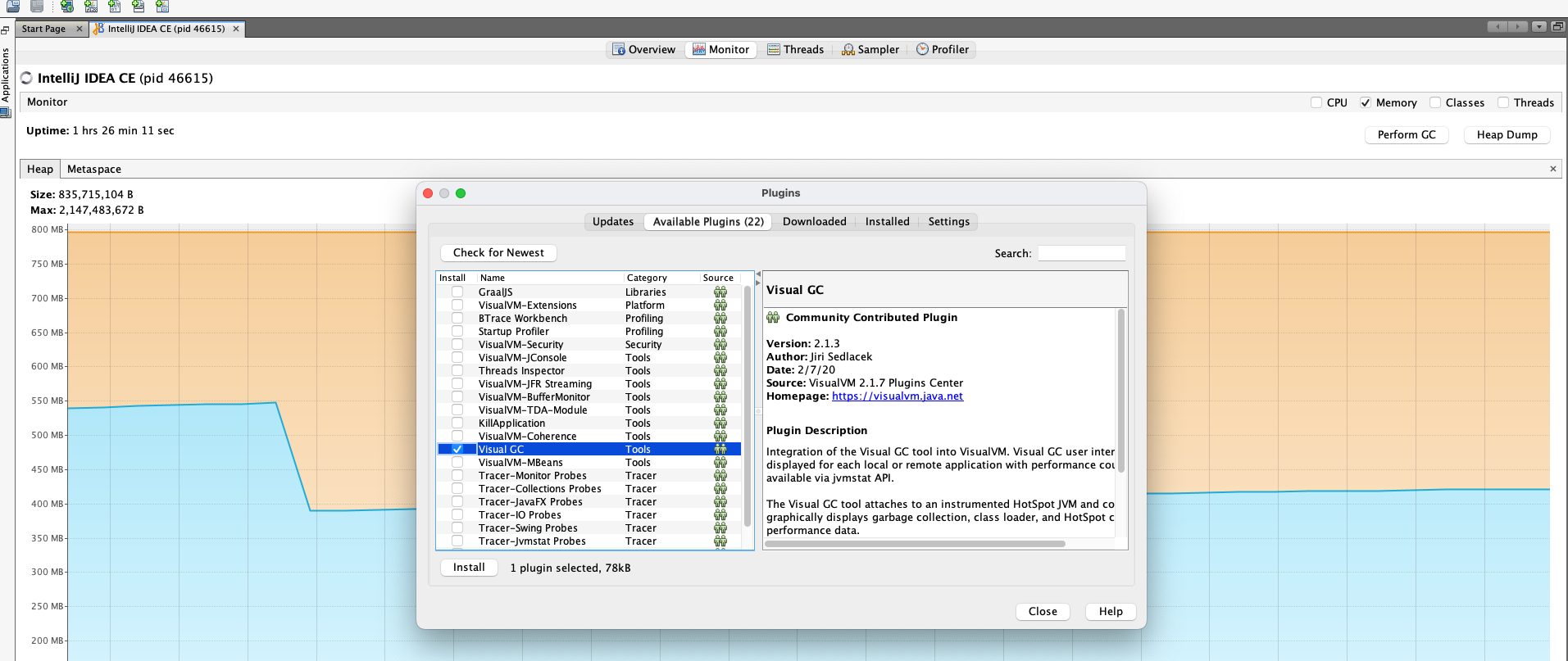1568x661 pixels.
Task: Click the Add VM Coredump toolbar icon
Action: pyautogui.click(x=115, y=7)
